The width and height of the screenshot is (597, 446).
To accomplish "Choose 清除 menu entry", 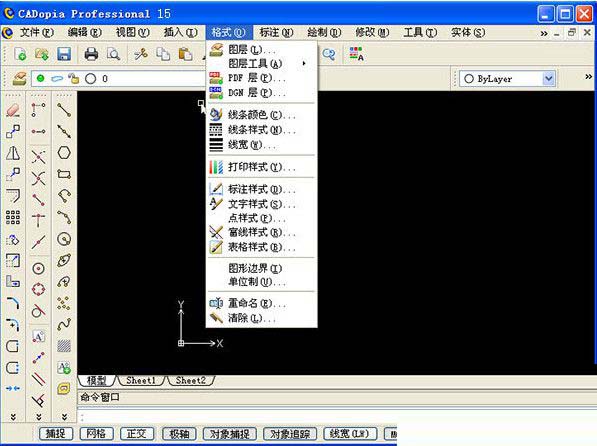I will 262,318.
